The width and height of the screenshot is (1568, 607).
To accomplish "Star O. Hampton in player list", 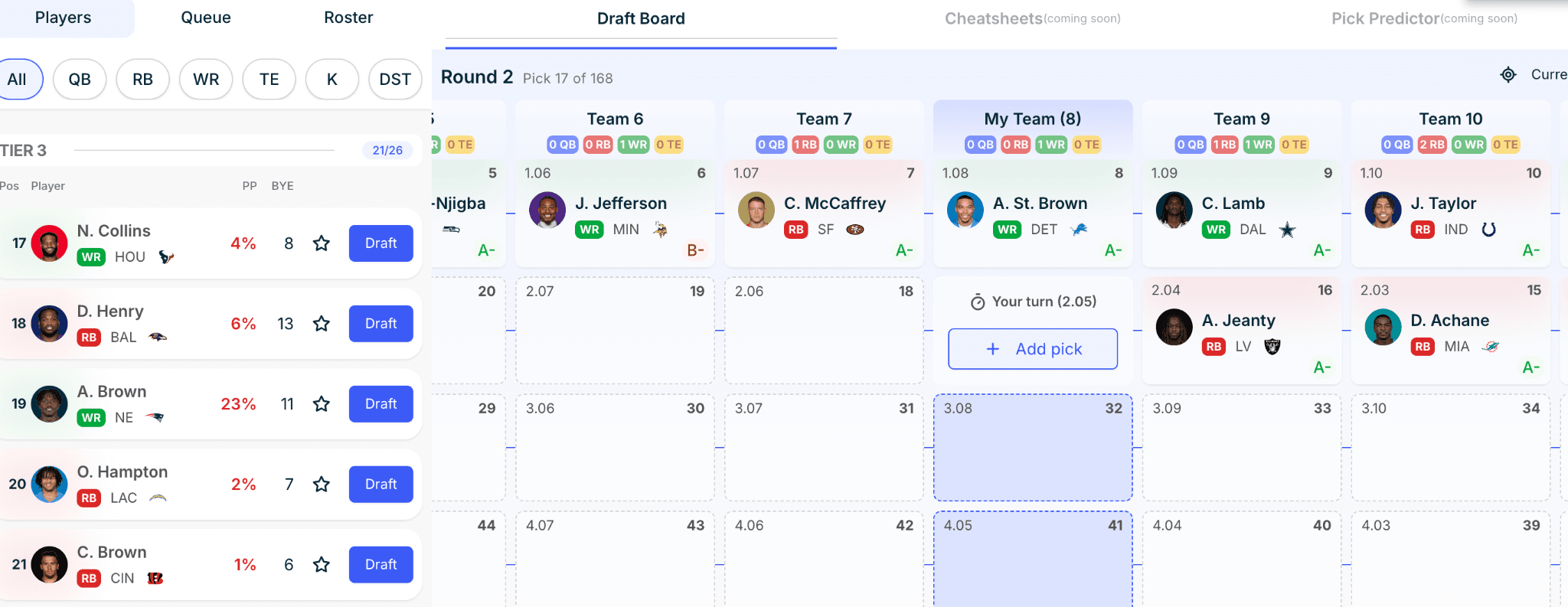I will click(x=322, y=485).
